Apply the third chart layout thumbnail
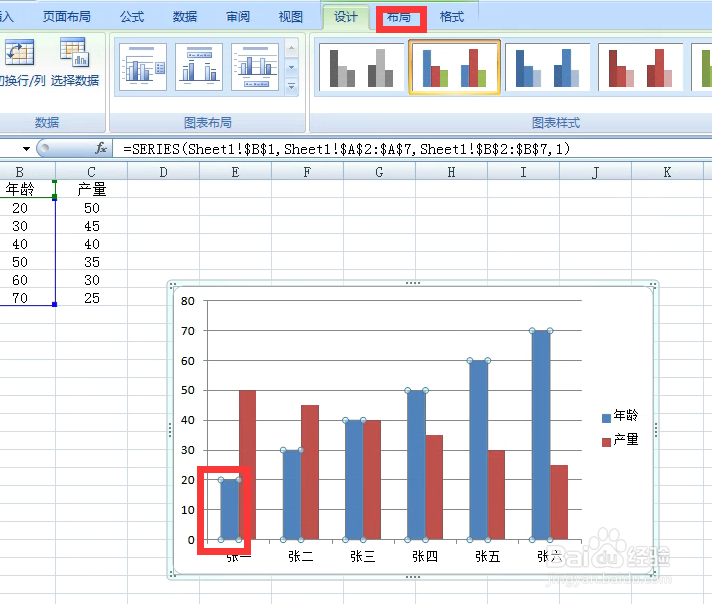The height and width of the screenshot is (604, 712). 255,67
